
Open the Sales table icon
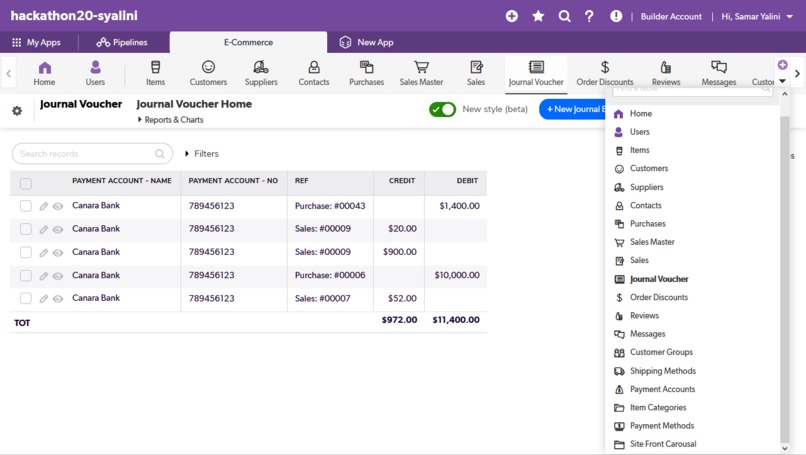pos(476,67)
